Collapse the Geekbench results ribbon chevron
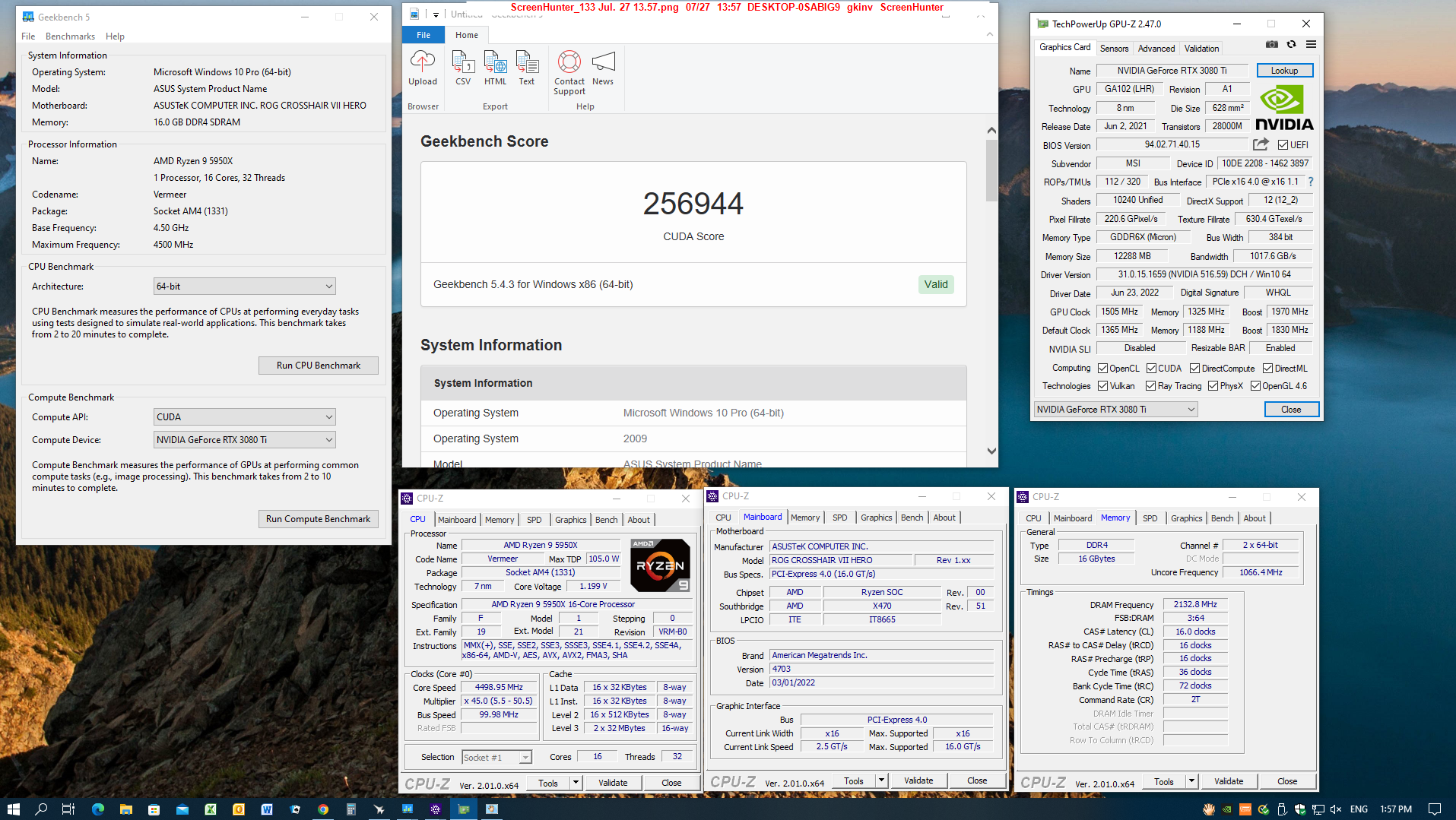Image resolution: width=1456 pixels, height=820 pixels. tap(989, 34)
